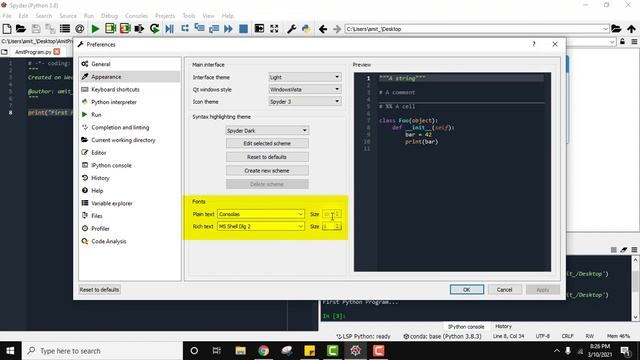Click the Preferences dialog help question mark
Image resolution: width=640 pixels, height=360 pixels.
point(534,44)
